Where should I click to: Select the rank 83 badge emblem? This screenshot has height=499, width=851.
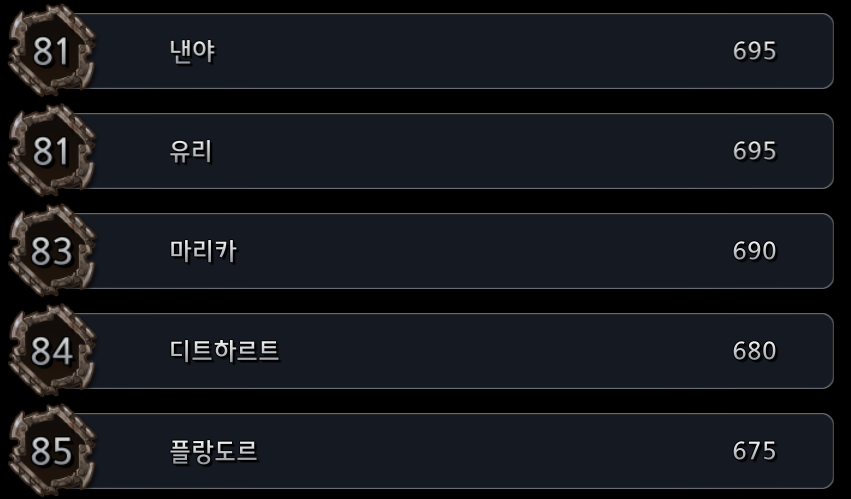point(52,250)
